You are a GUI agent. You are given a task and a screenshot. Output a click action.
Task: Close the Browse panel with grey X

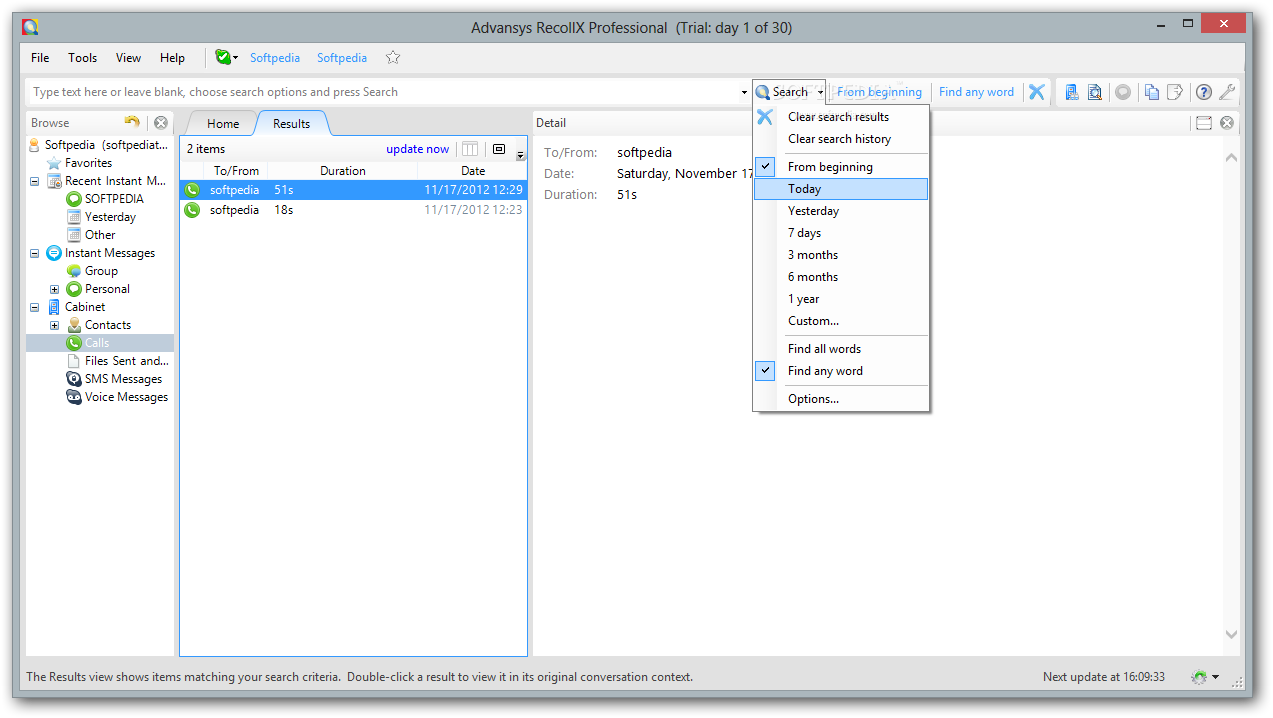tap(160, 123)
